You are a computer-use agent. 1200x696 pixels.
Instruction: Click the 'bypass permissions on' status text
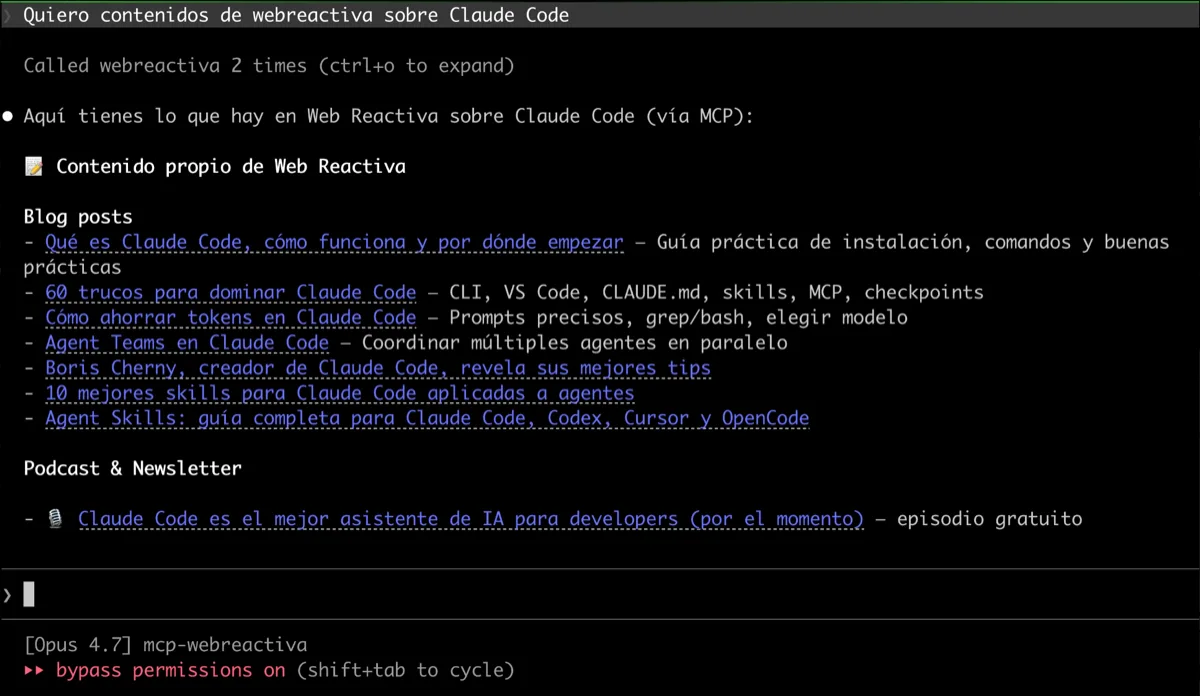tap(171, 670)
